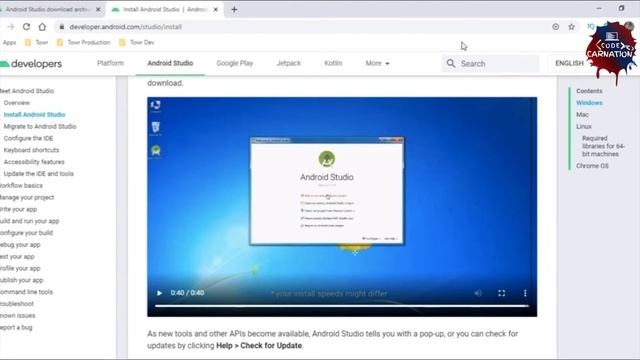Click the zoom indicator icon in address bar

(x=556, y=27)
